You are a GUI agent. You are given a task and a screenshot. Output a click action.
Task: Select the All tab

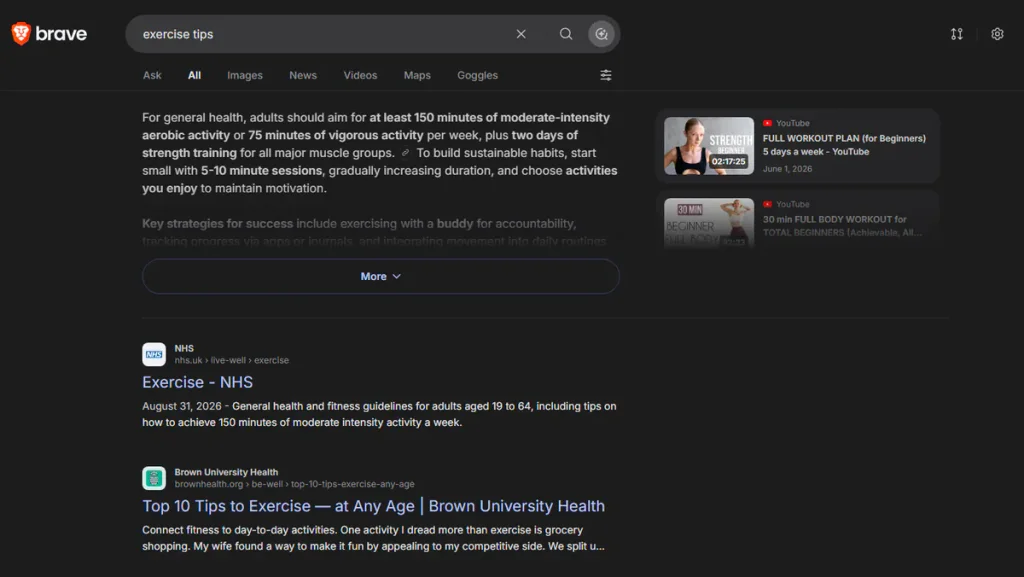click(x=194, y=75)
